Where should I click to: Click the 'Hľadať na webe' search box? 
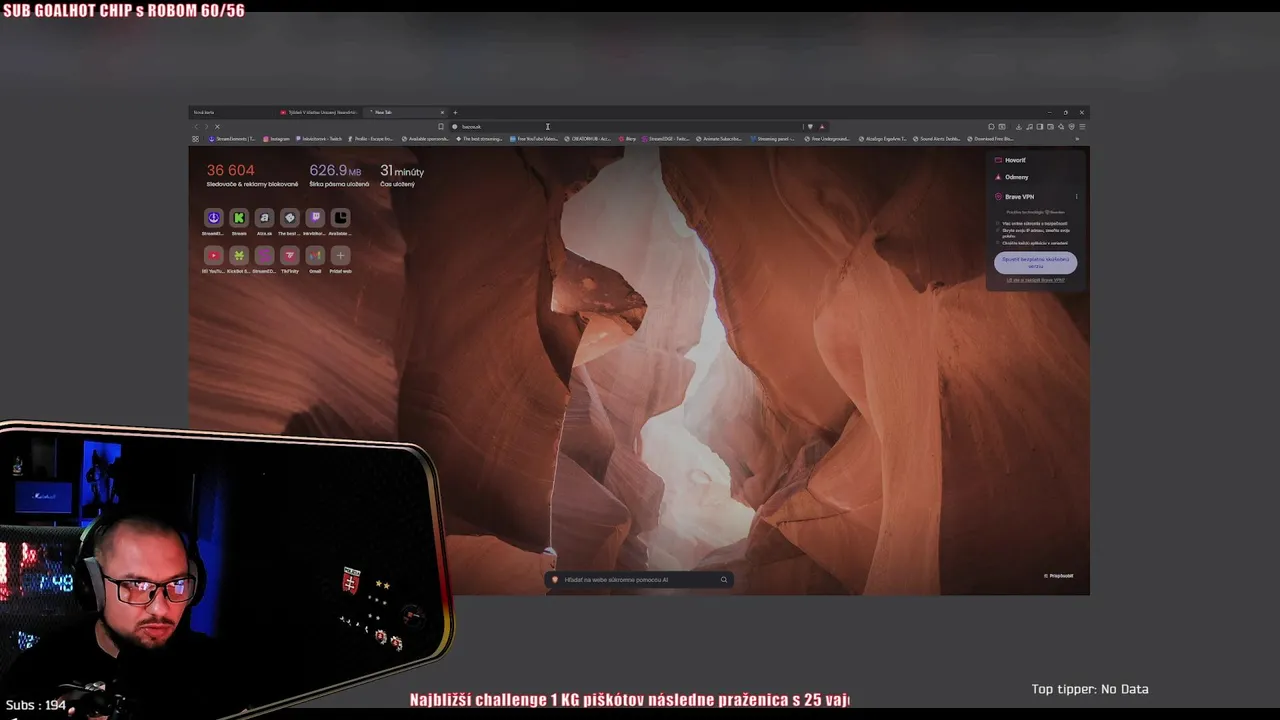(x=639, y=580)
